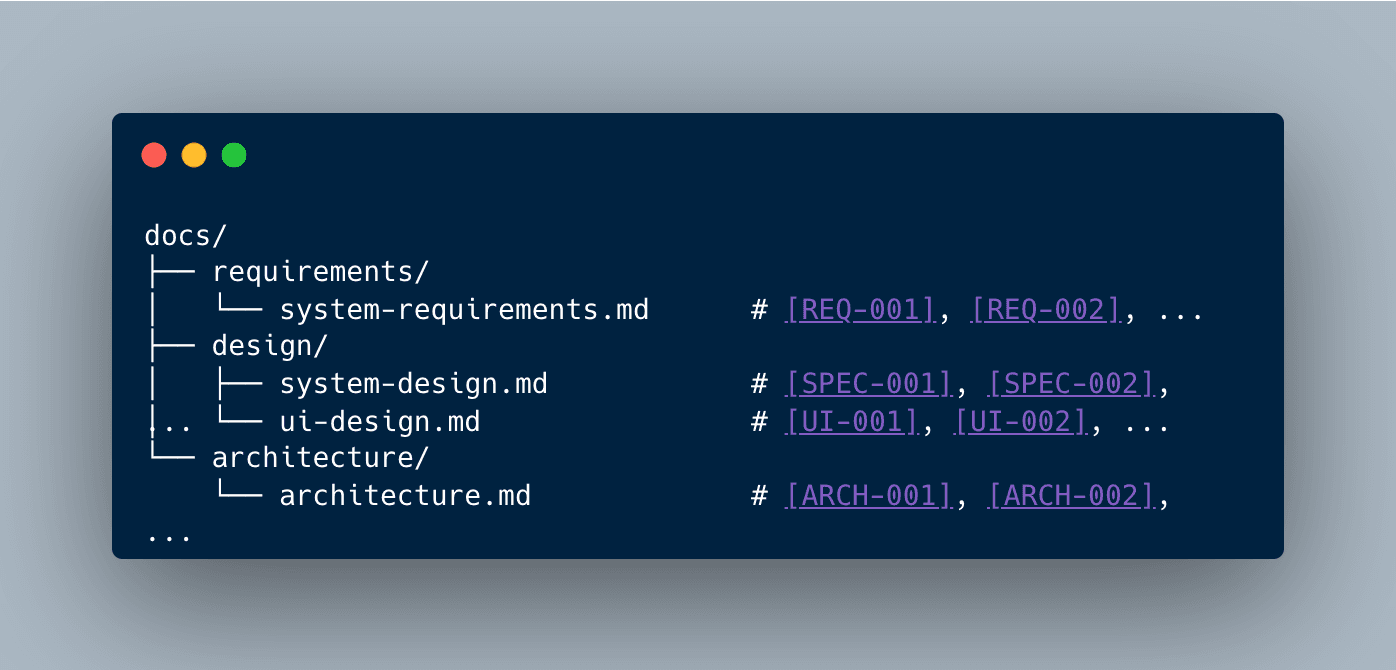
Task: Click the green zoom circle in the title bar
Action: 232,155
